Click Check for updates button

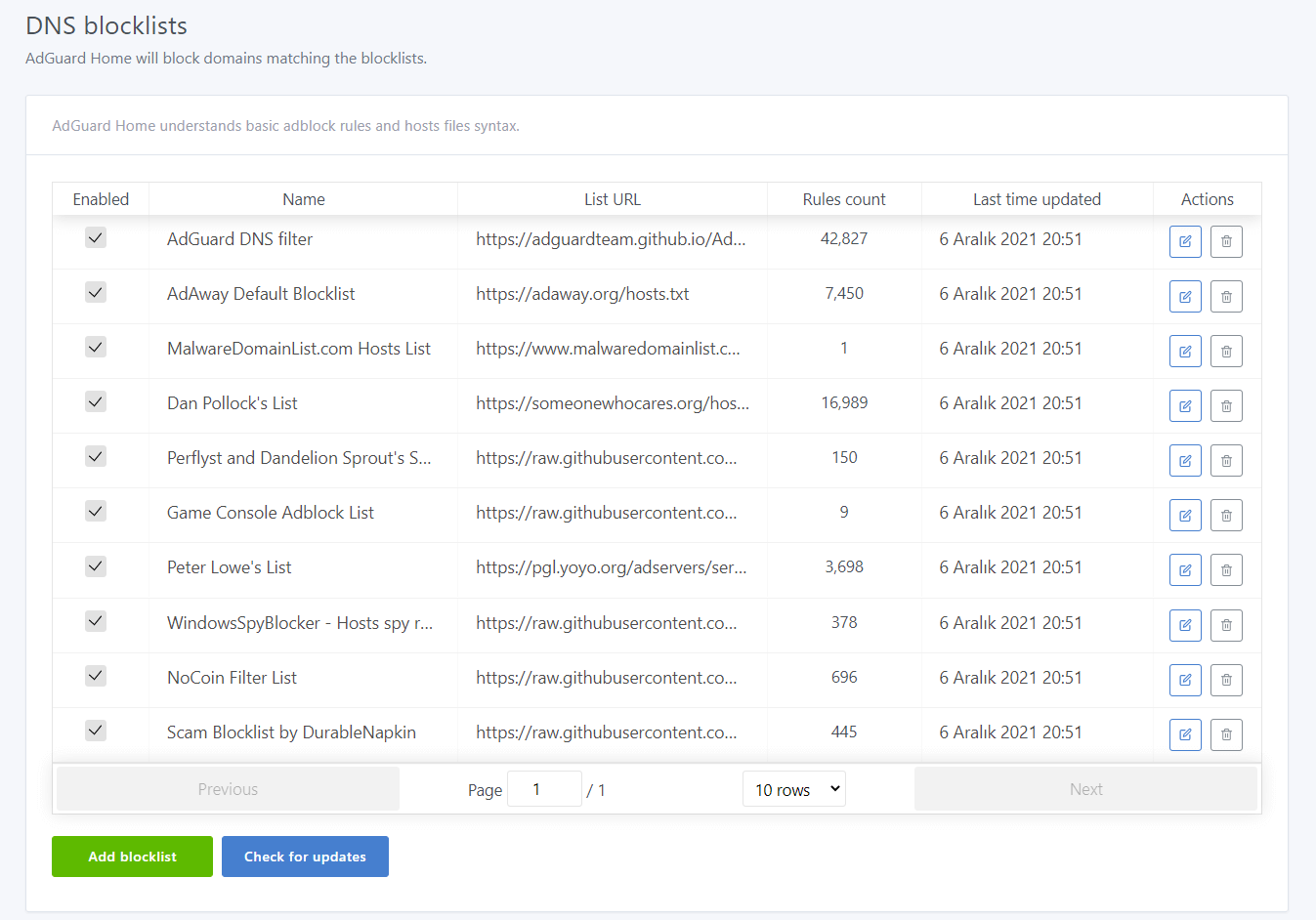305,857
